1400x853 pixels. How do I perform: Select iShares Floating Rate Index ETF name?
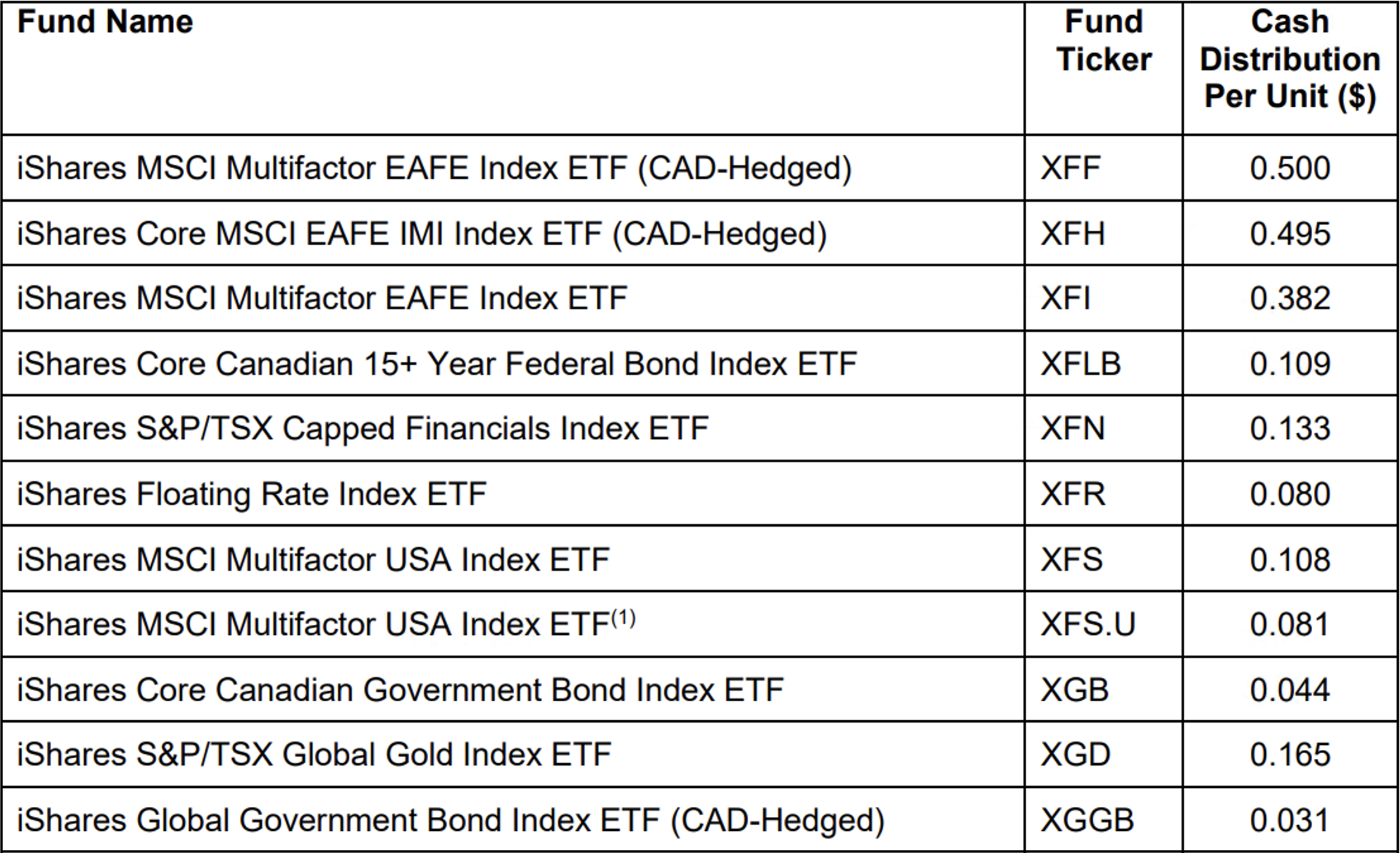(x=251, y=494)
